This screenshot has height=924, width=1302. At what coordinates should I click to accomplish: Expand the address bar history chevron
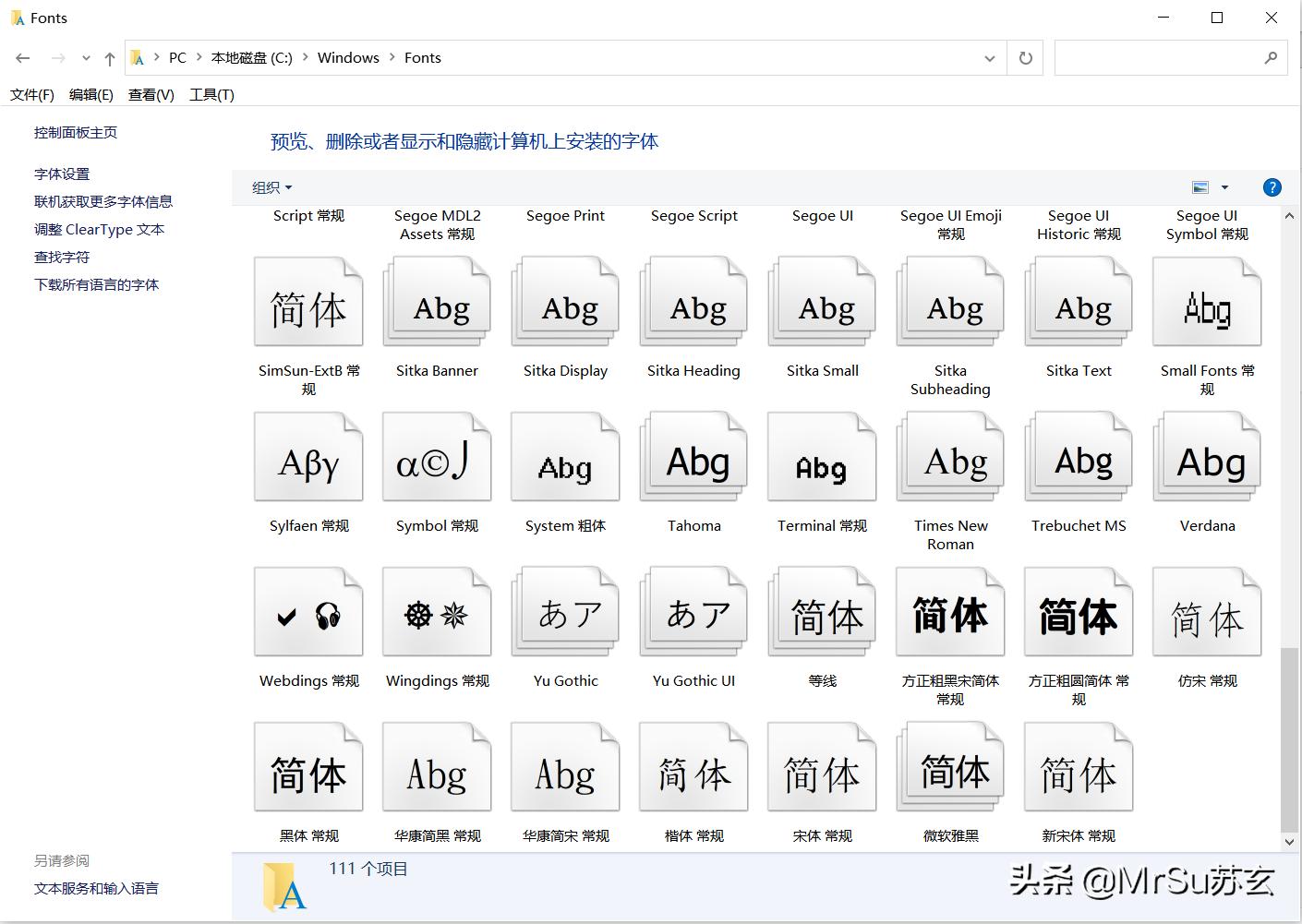click(990, 57)
